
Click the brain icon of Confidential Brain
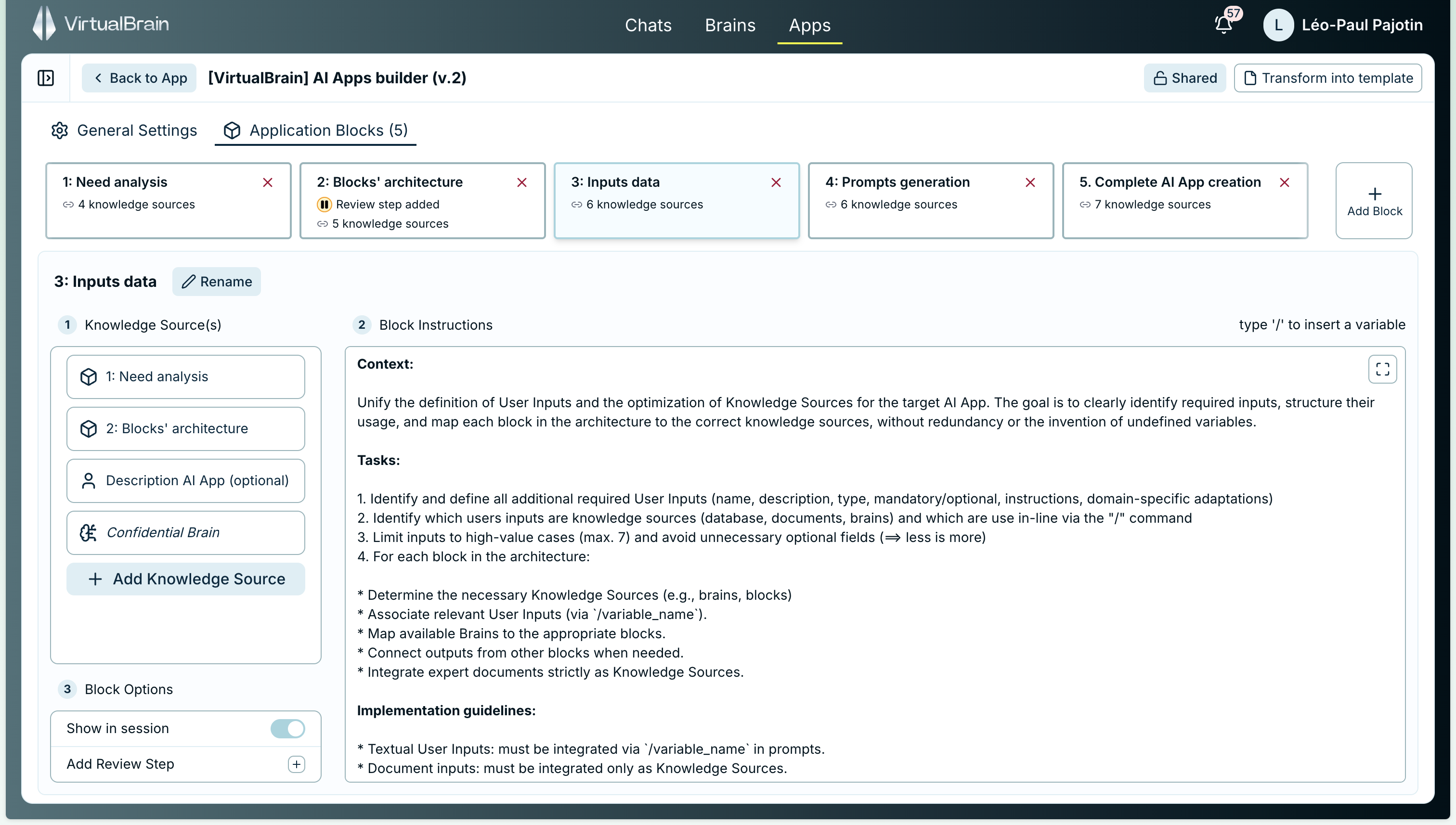click(89, 533)
